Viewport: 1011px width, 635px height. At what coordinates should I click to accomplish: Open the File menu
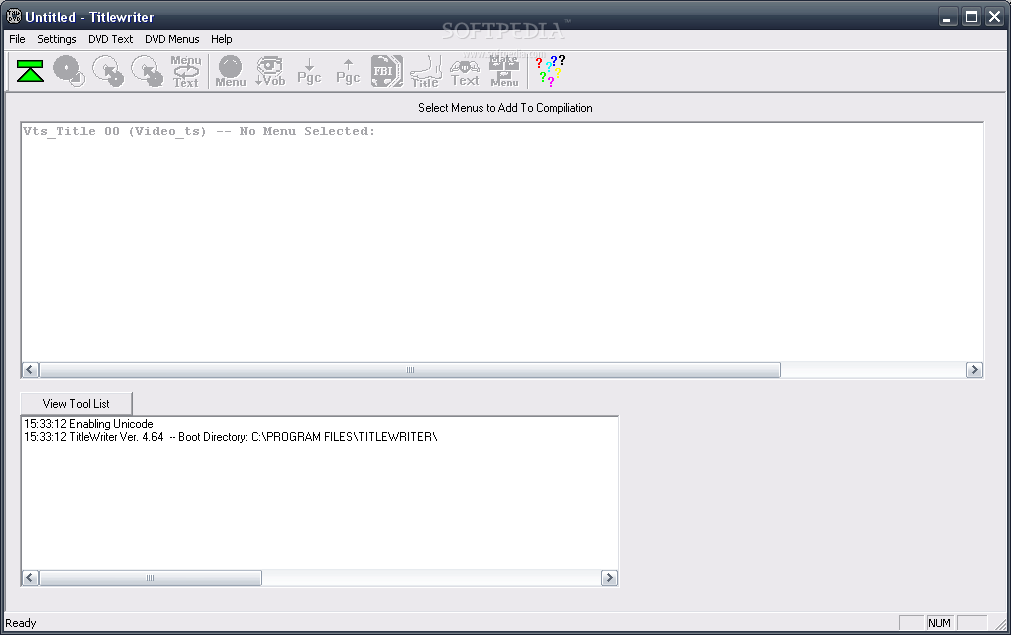[17, 39]
